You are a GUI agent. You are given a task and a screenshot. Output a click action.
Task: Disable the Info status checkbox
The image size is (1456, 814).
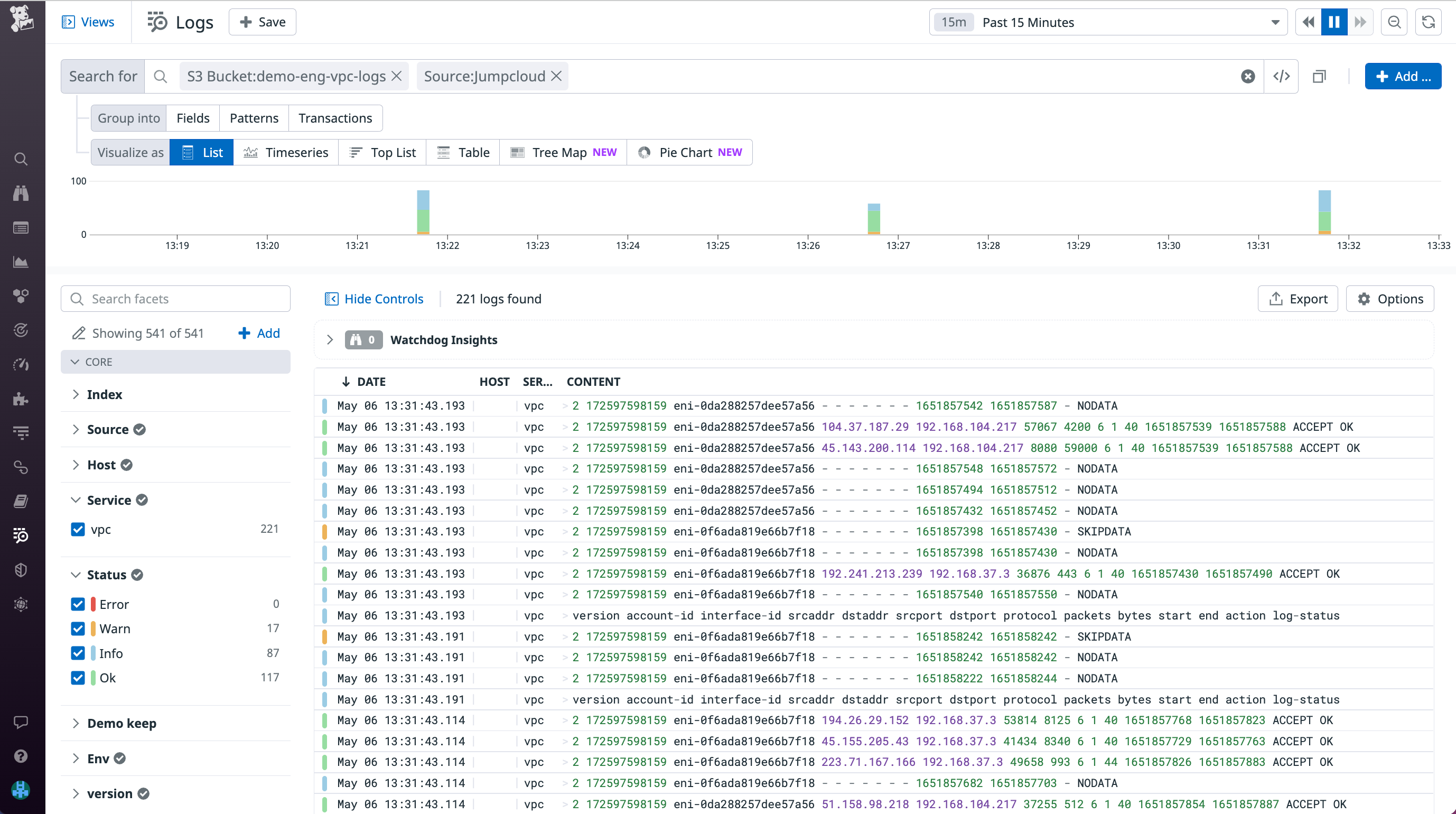tap(78, 653)
